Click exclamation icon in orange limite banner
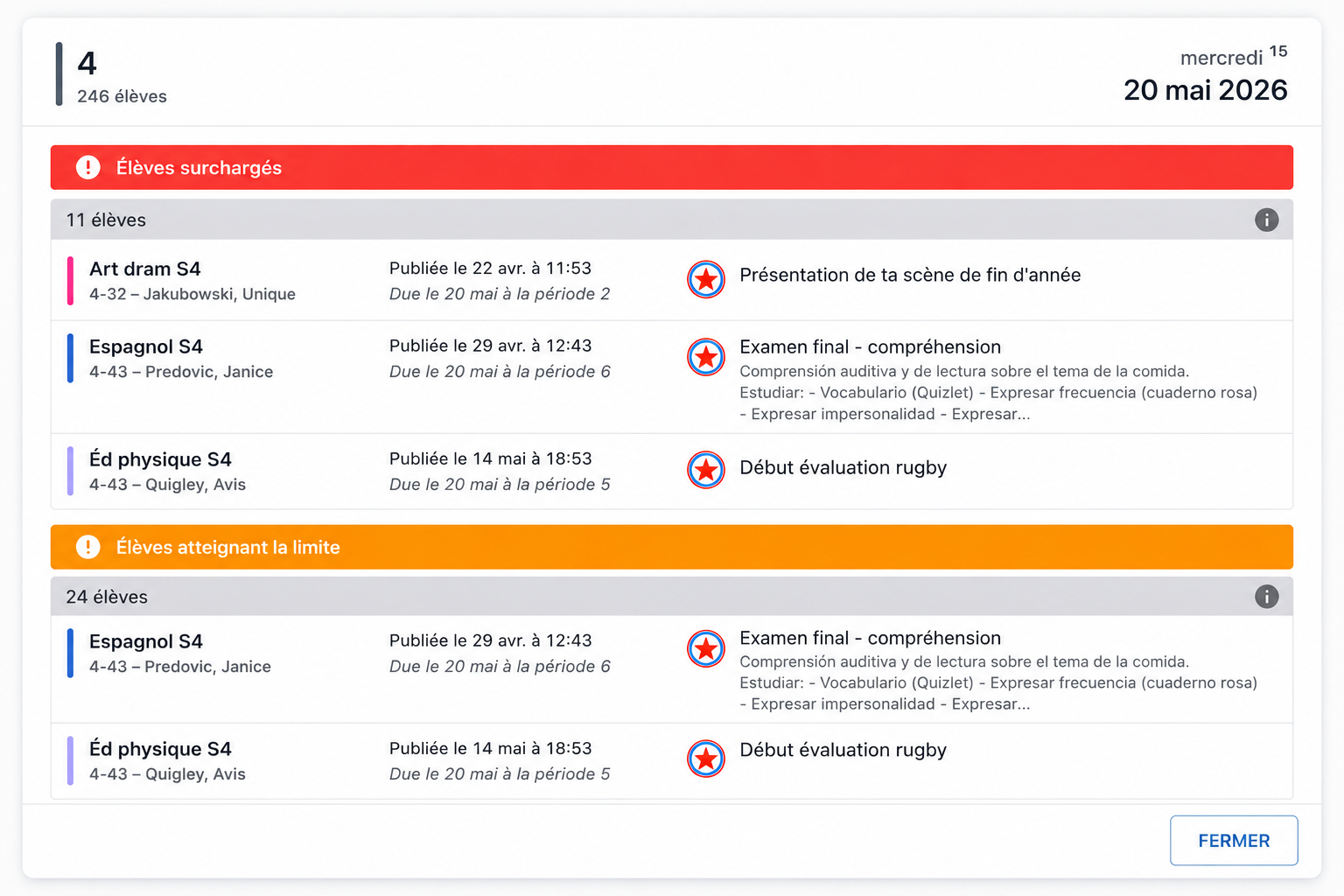The height and width of the screenshot is (896, 1344). [x=88, y=547]
